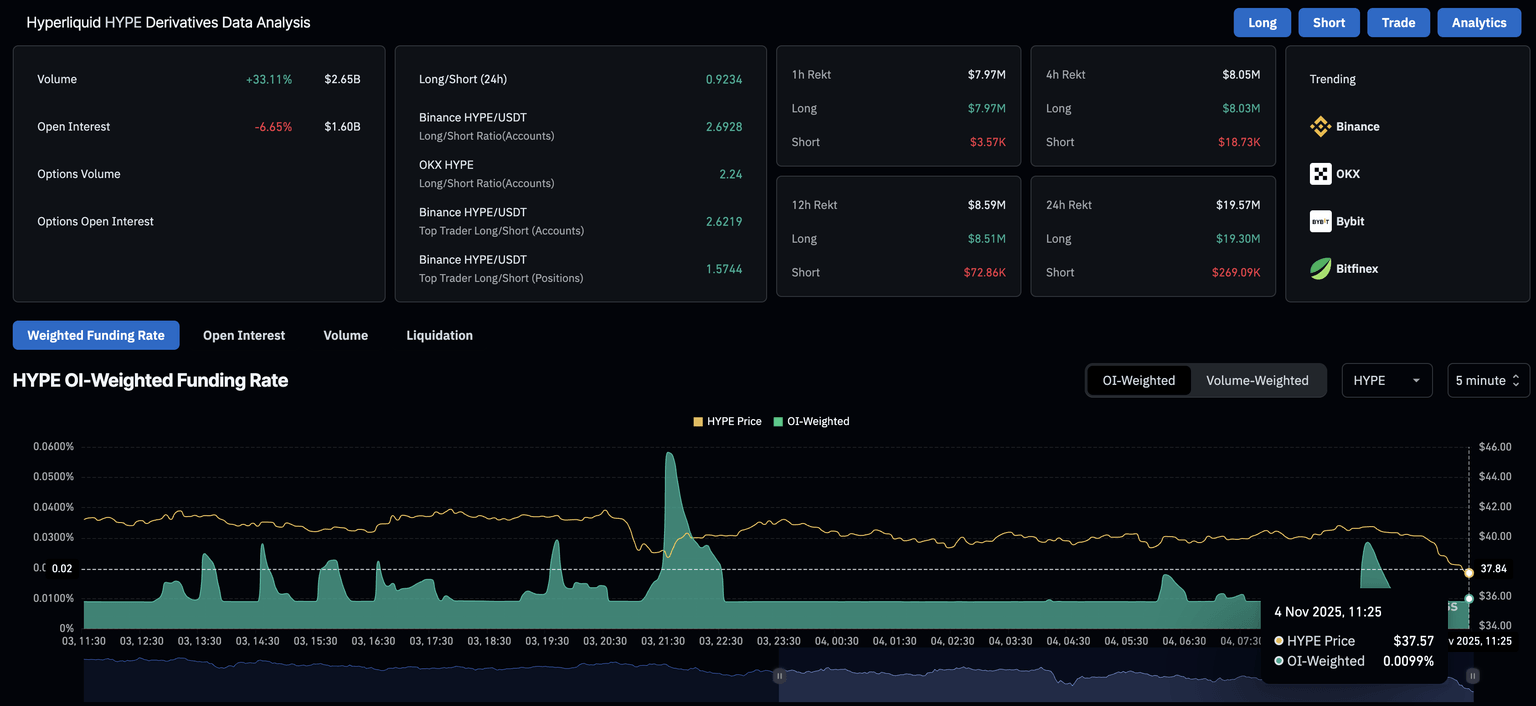
Task: Select the OKX exchange icon under Trending
Action: coord(1320,173)
